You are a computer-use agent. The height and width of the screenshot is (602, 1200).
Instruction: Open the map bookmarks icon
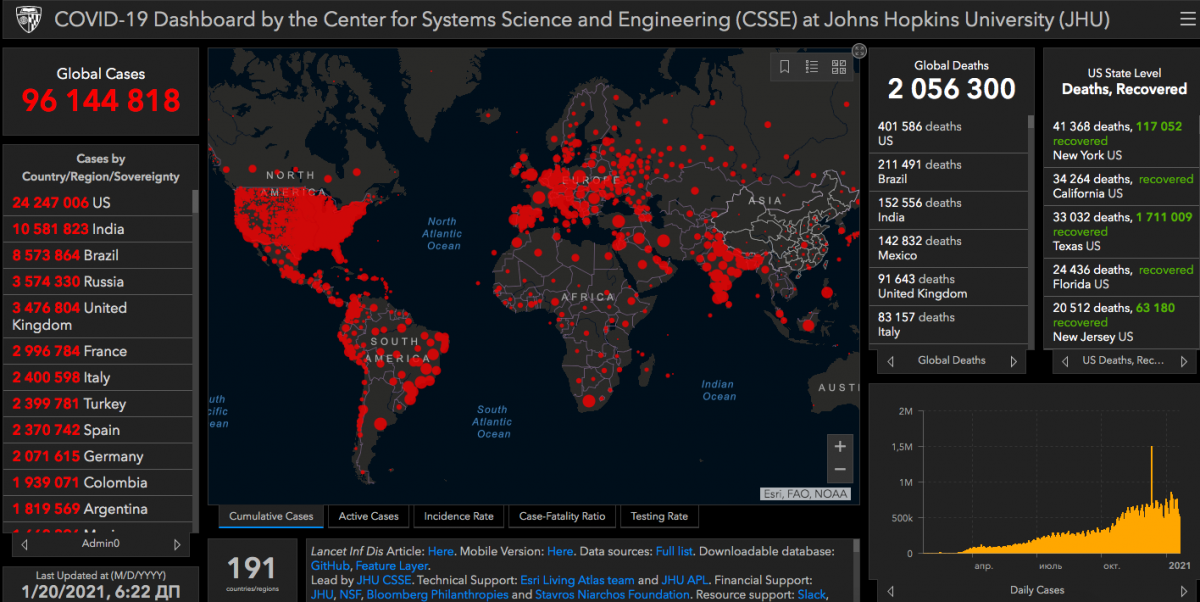click(785, 67)
